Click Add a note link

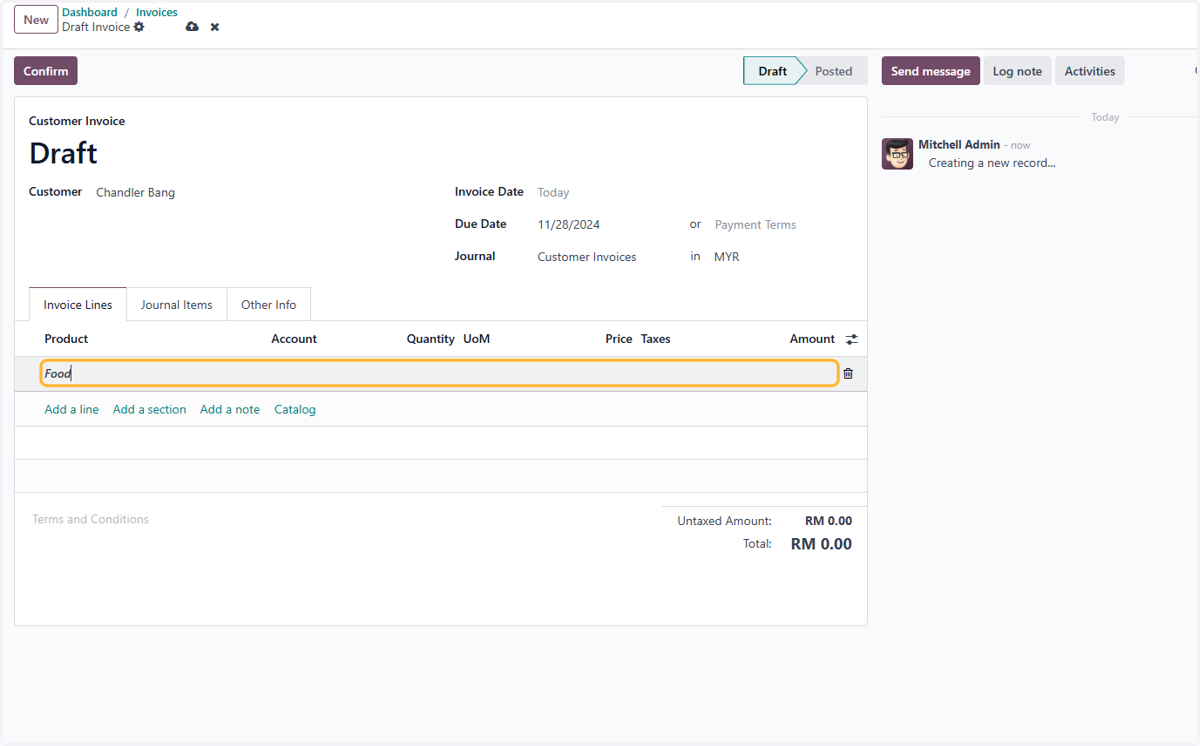(230, 409)
